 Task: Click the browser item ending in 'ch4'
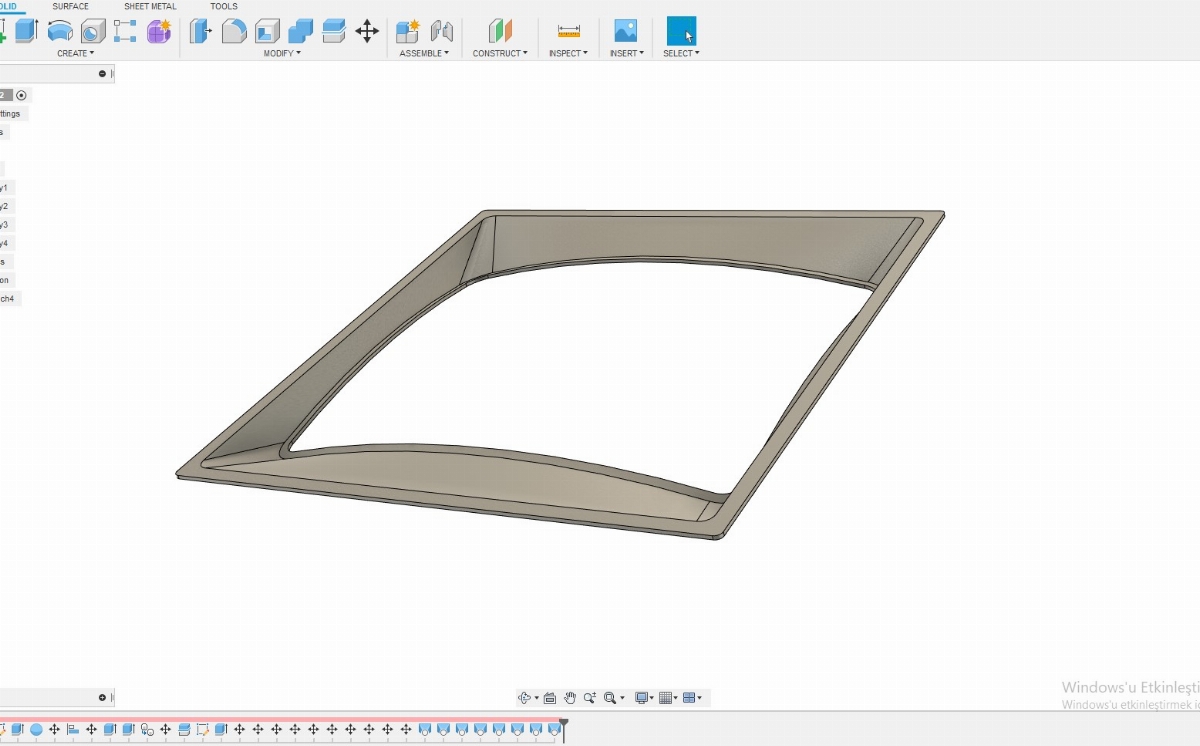[8, 299]
